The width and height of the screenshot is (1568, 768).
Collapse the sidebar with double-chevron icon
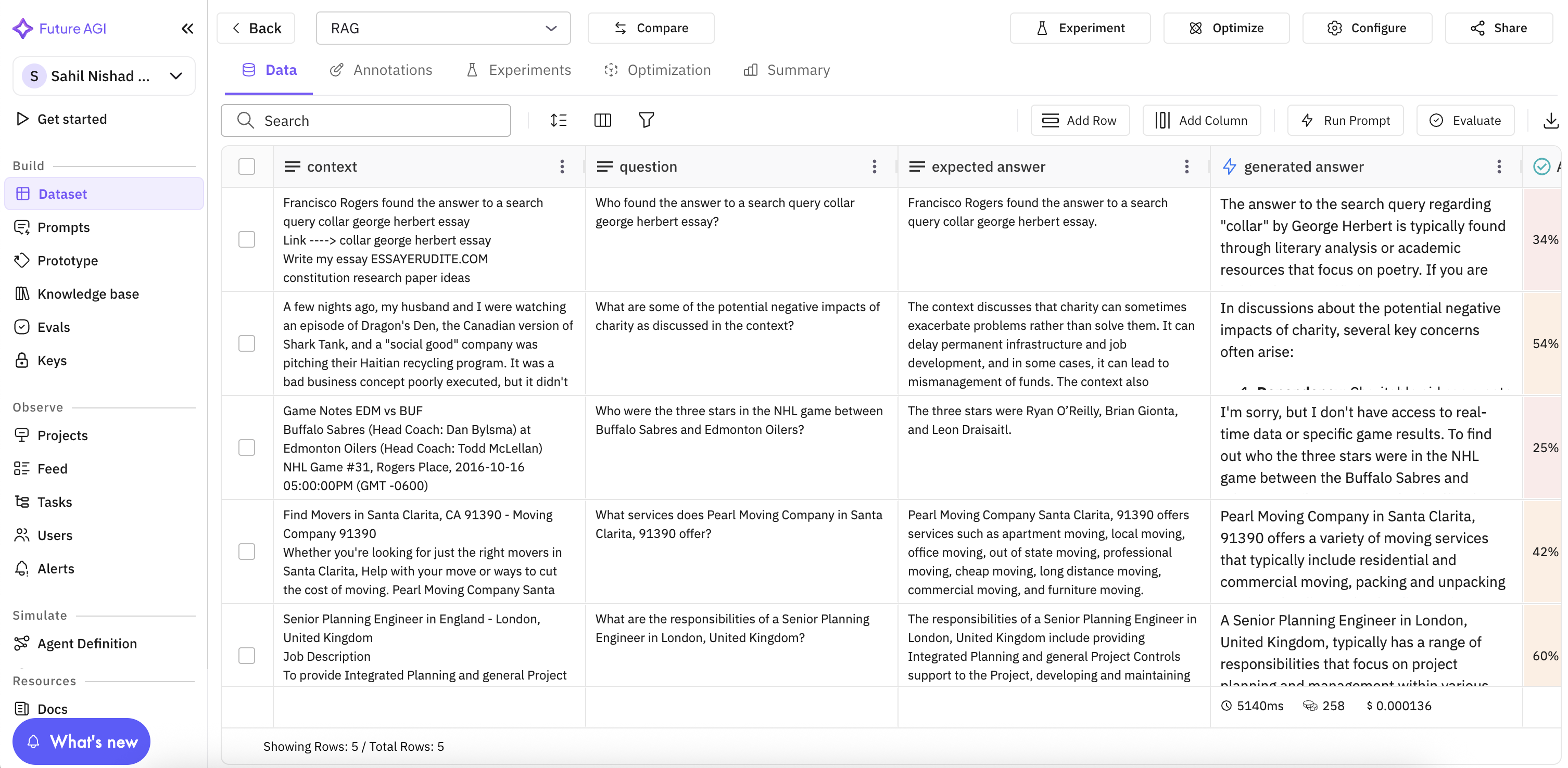(x=187, y=29)
